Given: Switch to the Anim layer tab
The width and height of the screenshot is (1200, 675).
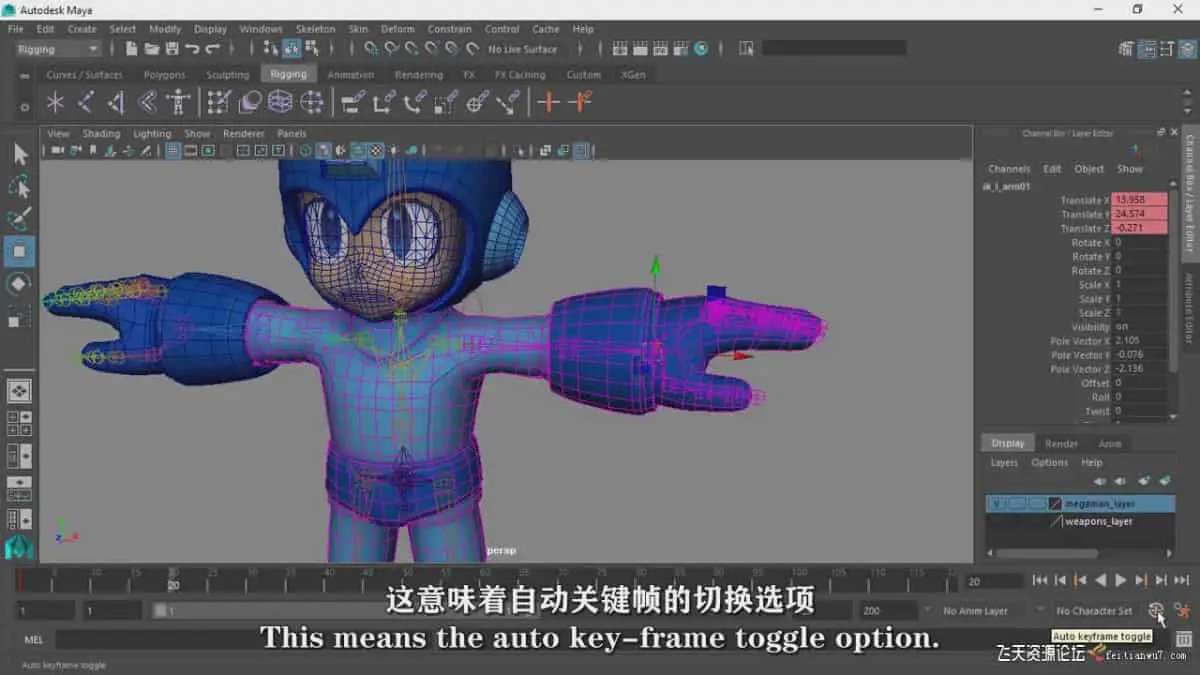Looking at the screenshot, I should click(1110, 443).
